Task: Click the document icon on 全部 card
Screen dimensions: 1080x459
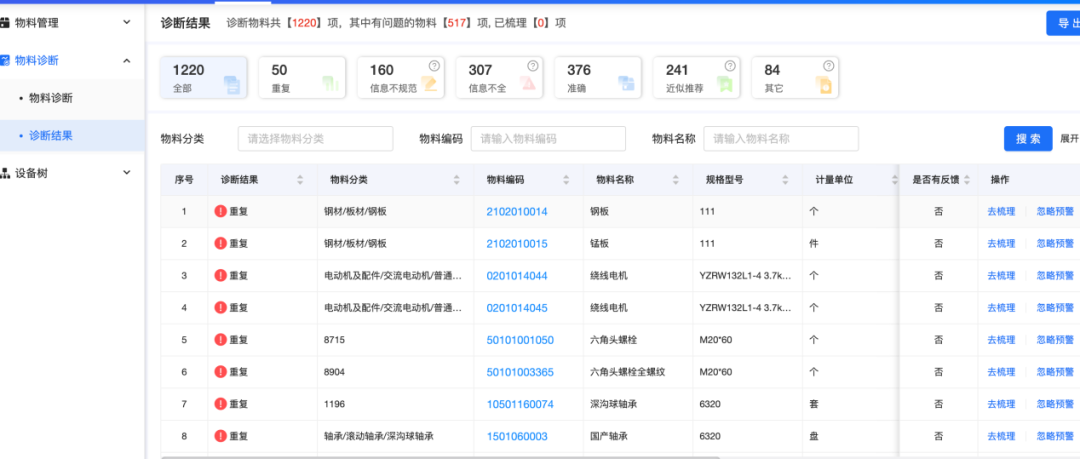Action: [x=232, y=85]
